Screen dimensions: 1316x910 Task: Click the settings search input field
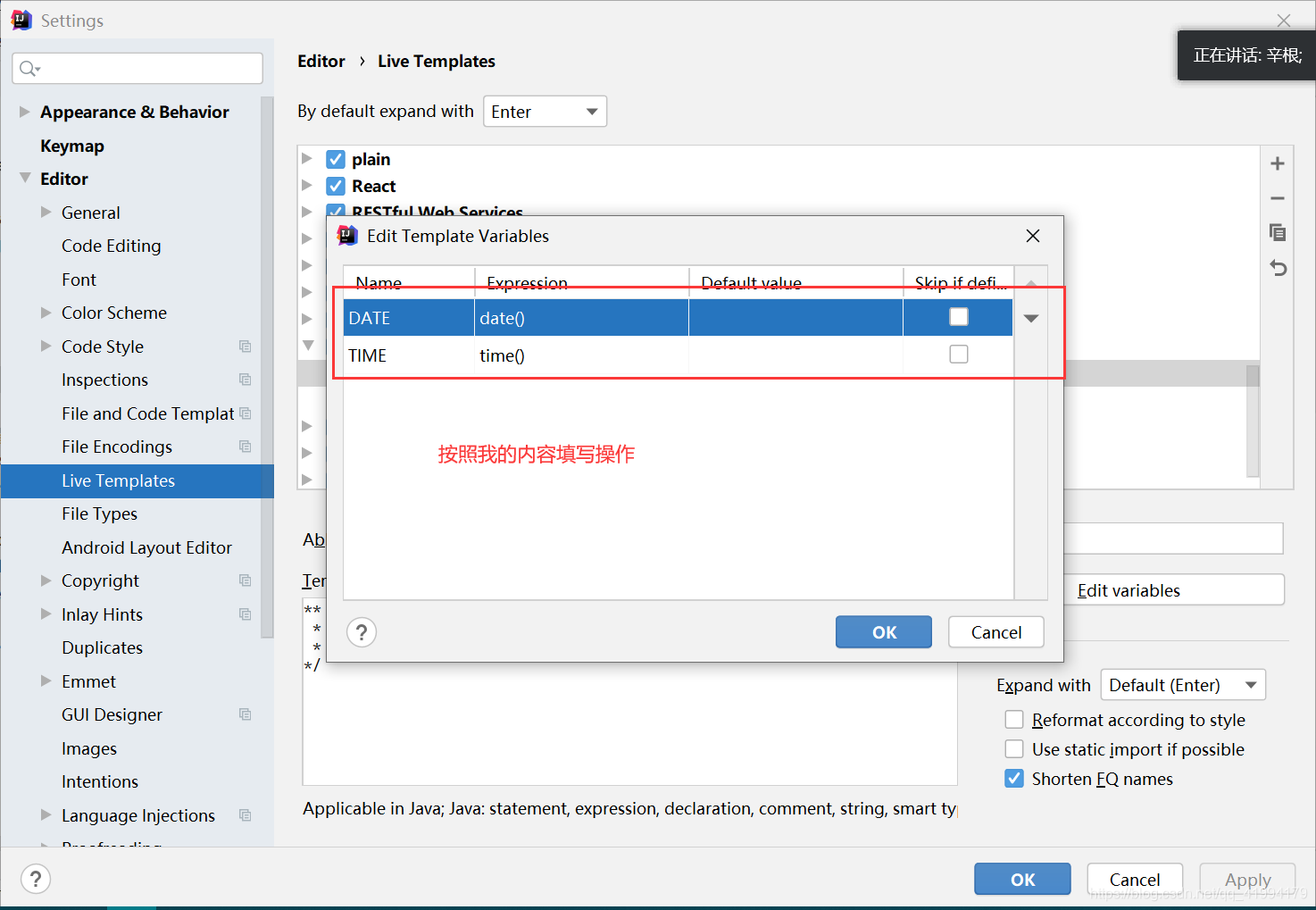click(x=137, y=68)
